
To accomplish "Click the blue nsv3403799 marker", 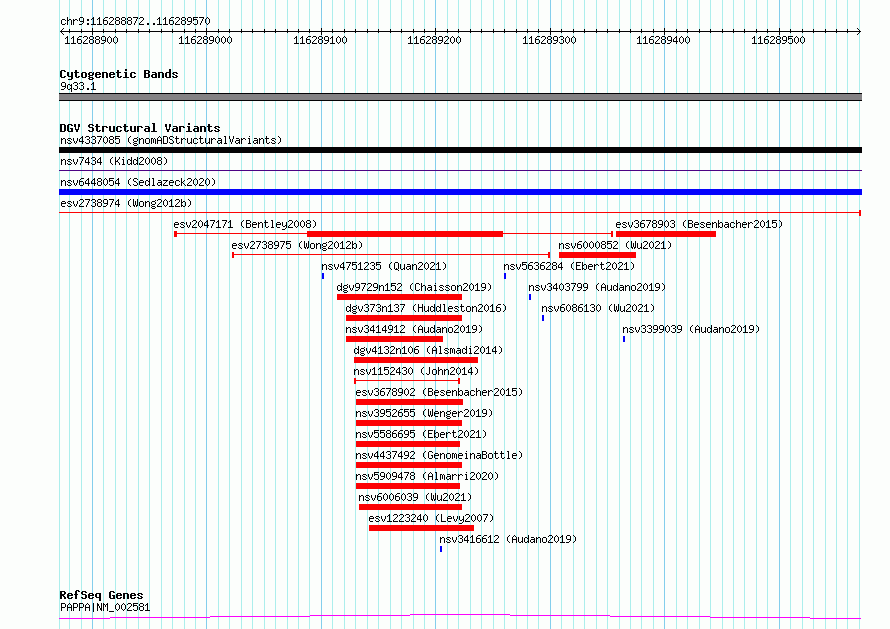I will (x=530, y=297).
